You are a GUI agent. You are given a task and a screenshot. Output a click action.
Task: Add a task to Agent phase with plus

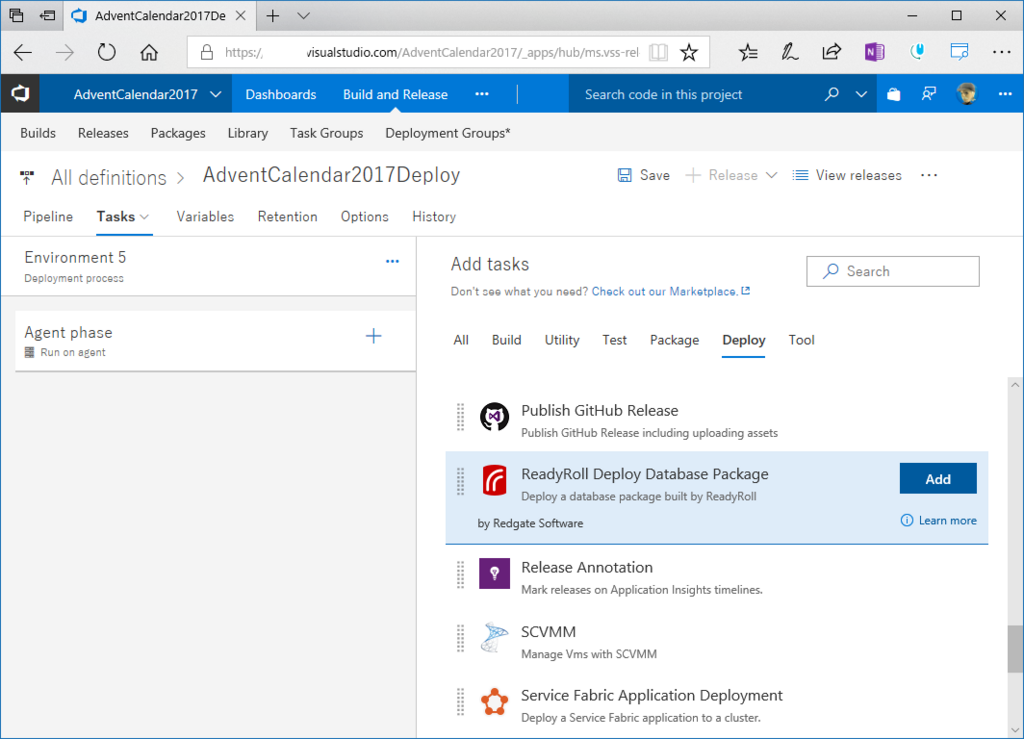[374, 336]
